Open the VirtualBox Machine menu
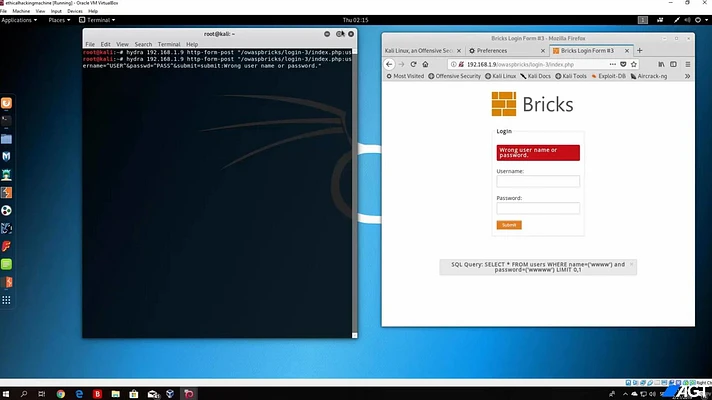 [x=21, y=11]
